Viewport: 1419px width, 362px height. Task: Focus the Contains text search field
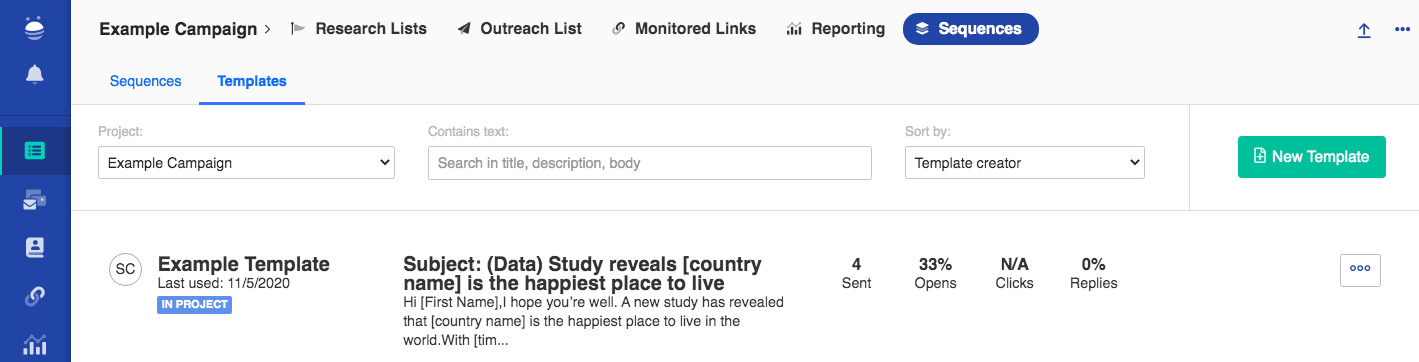point(649,163)
